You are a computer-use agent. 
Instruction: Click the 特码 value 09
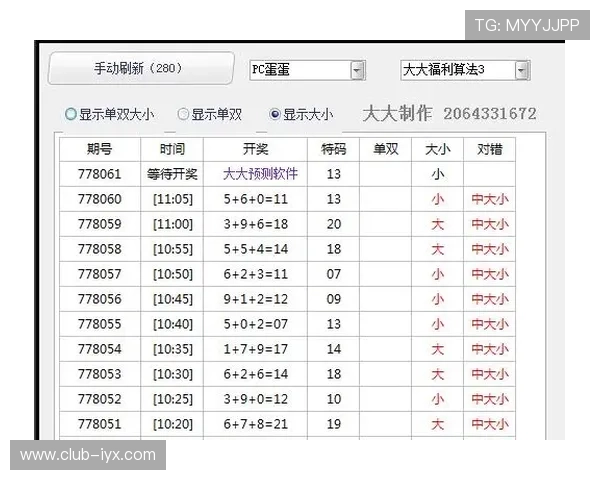coord(334,299)
